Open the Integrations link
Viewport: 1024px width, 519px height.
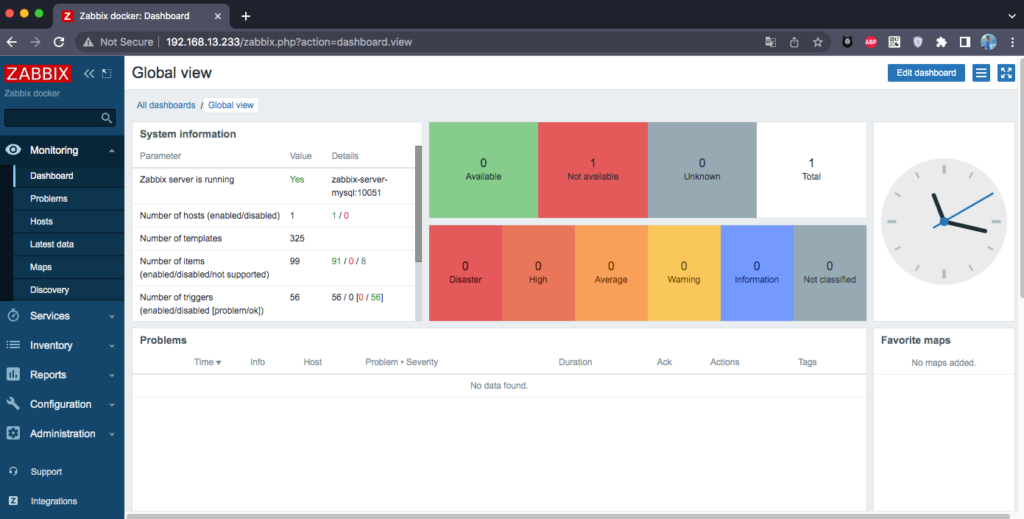54,501
